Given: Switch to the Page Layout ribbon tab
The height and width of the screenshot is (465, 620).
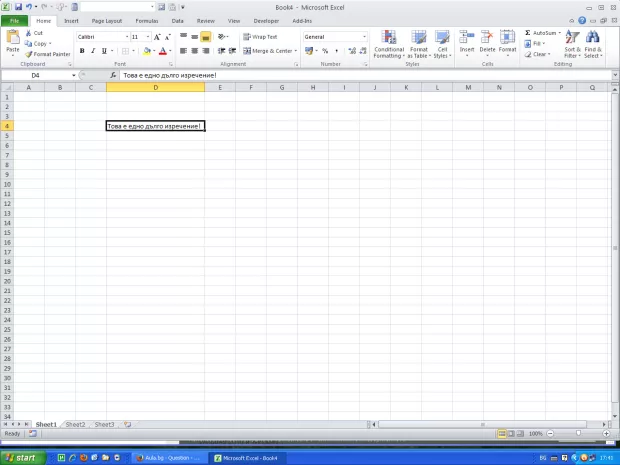Looking at the screenshot, I should click(x=106, y=20).
